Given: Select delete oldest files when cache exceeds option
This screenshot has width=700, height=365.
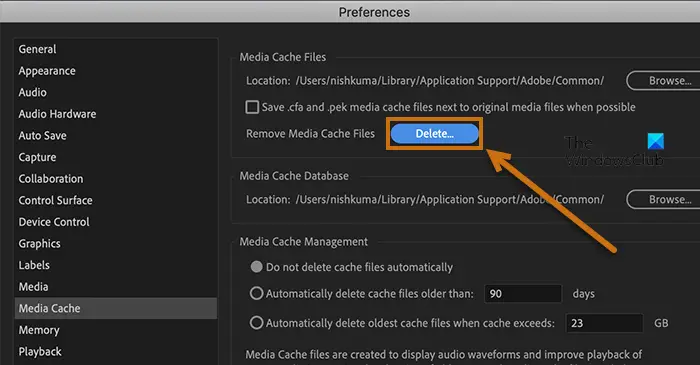Looking at the screenshot, I should click(x=256, y=323).
